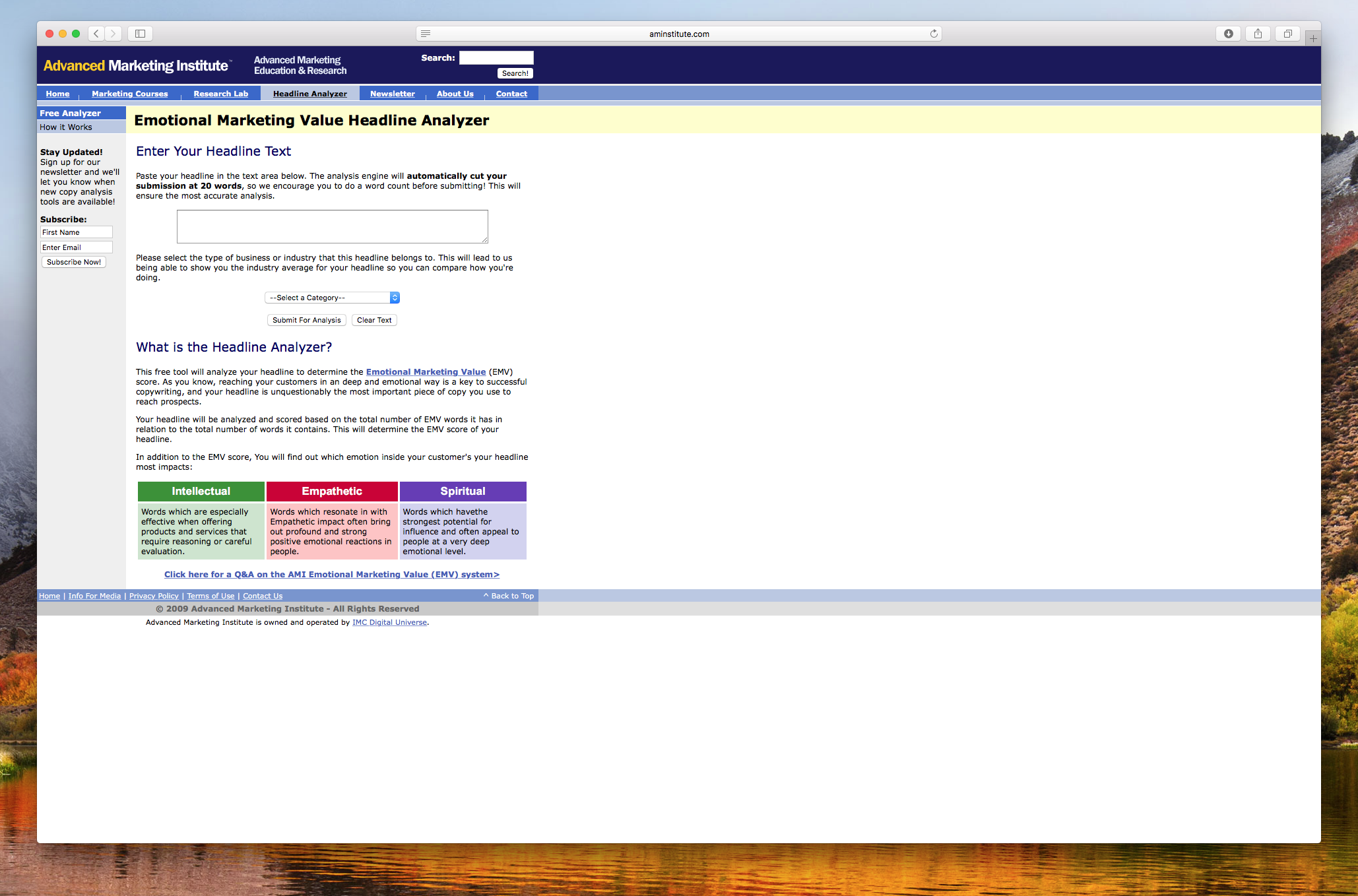Click the footer Home link
Image resolution: width=1358 pixels, height=896 pixels.
49,596
